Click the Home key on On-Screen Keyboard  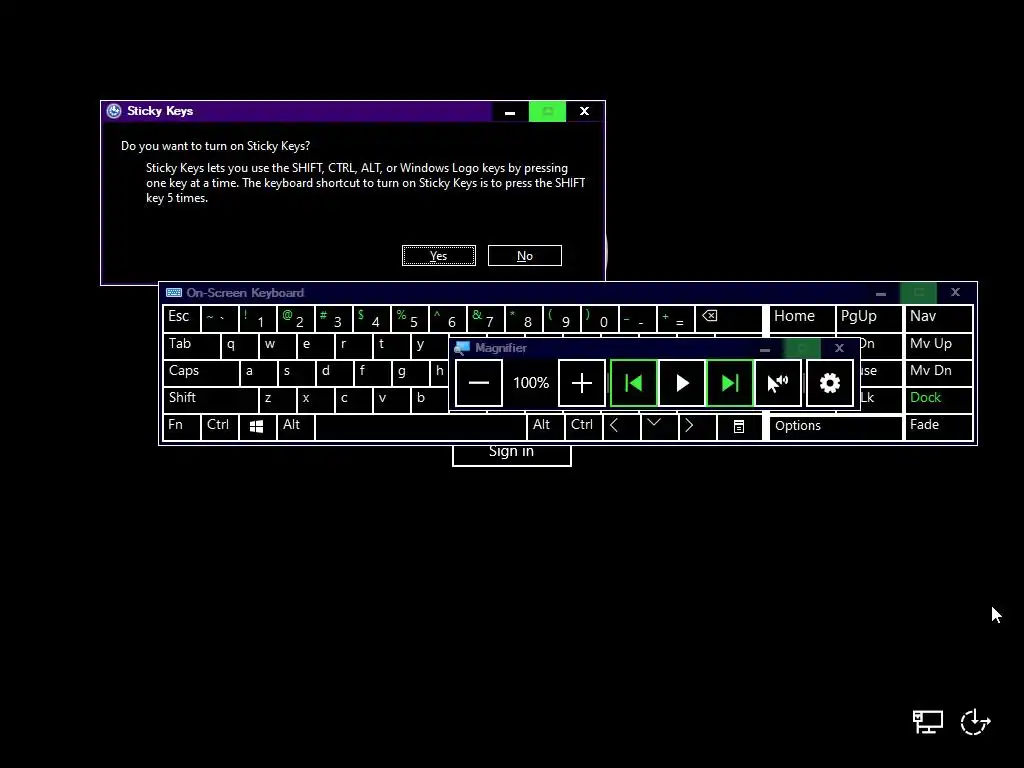coord(802,318)
